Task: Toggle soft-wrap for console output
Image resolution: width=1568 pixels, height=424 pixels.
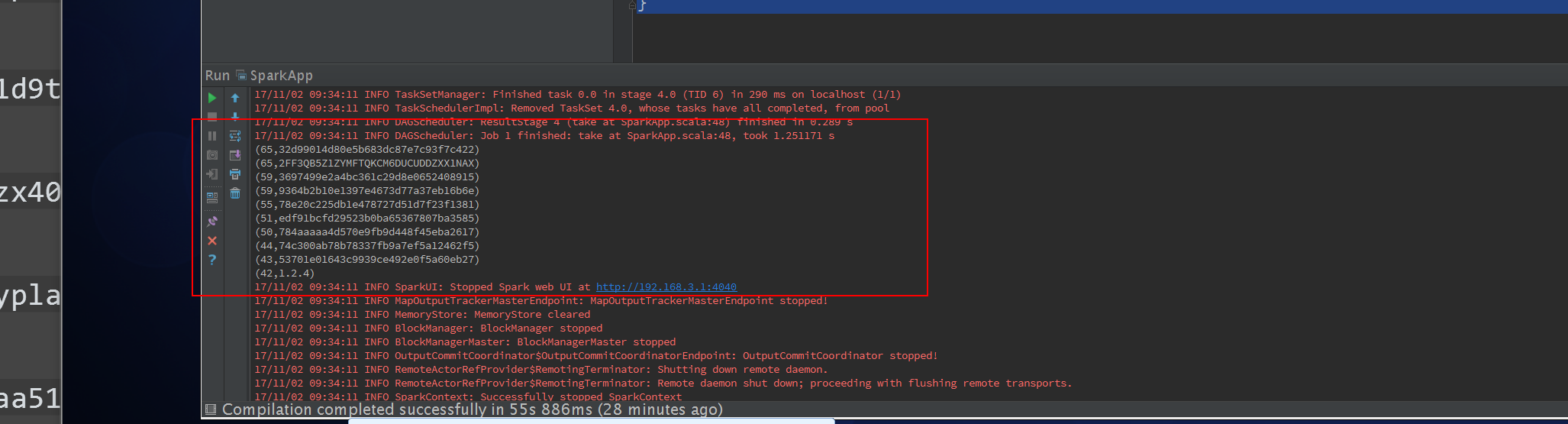Action: 235,136
